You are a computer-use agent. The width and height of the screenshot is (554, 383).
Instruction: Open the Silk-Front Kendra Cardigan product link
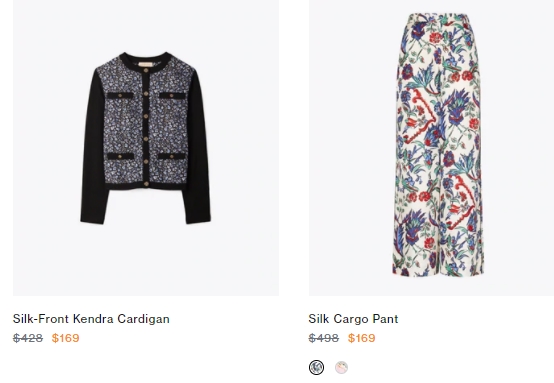(x=91, y=319)
